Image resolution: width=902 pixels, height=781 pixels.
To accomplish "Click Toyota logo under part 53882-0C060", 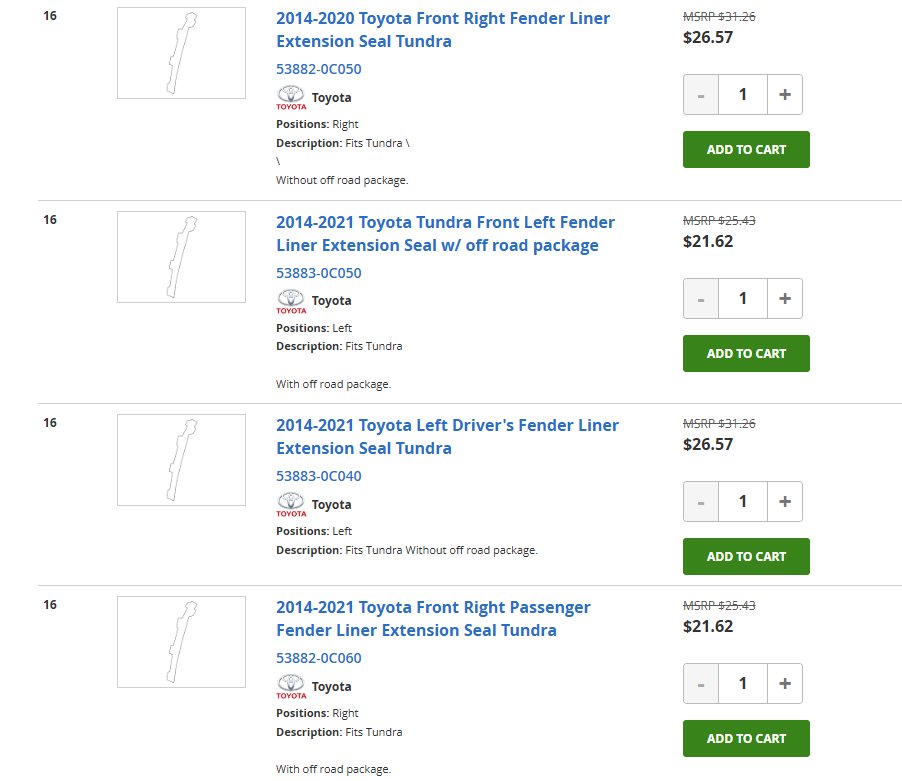I will coord(291,687).
